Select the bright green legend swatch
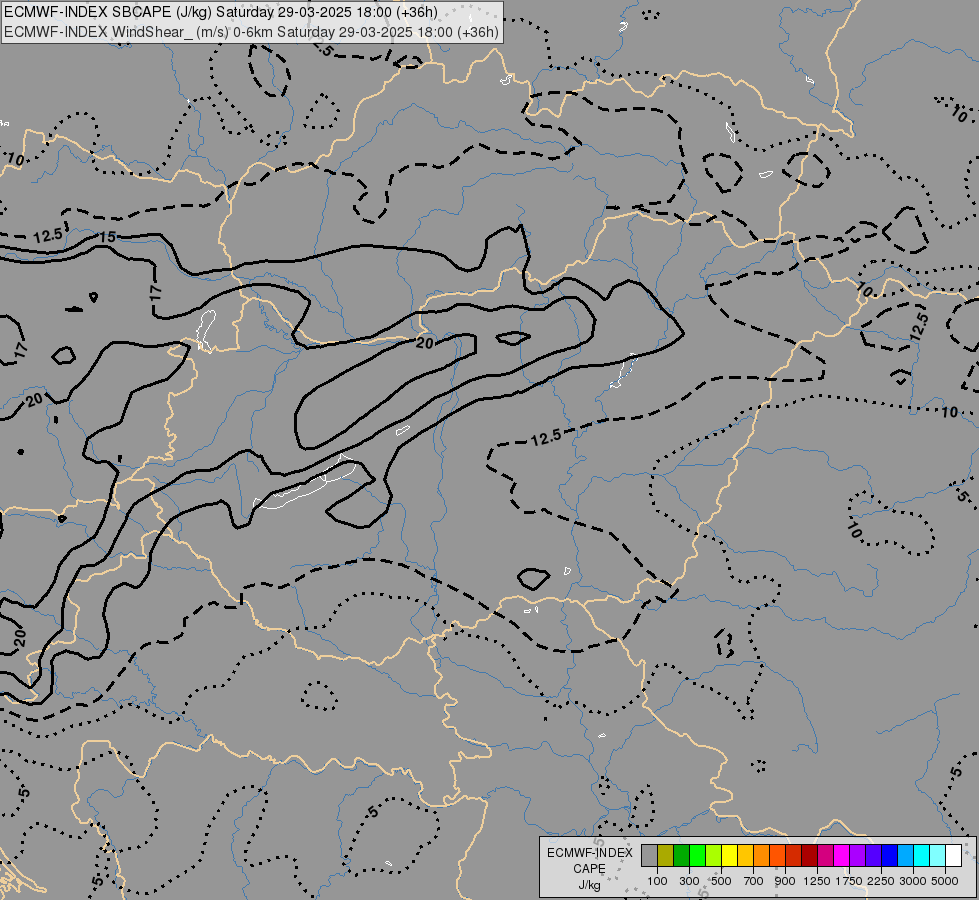Image resolution: width=979 pixels, height=900 pixels. (x=697, y=855)
